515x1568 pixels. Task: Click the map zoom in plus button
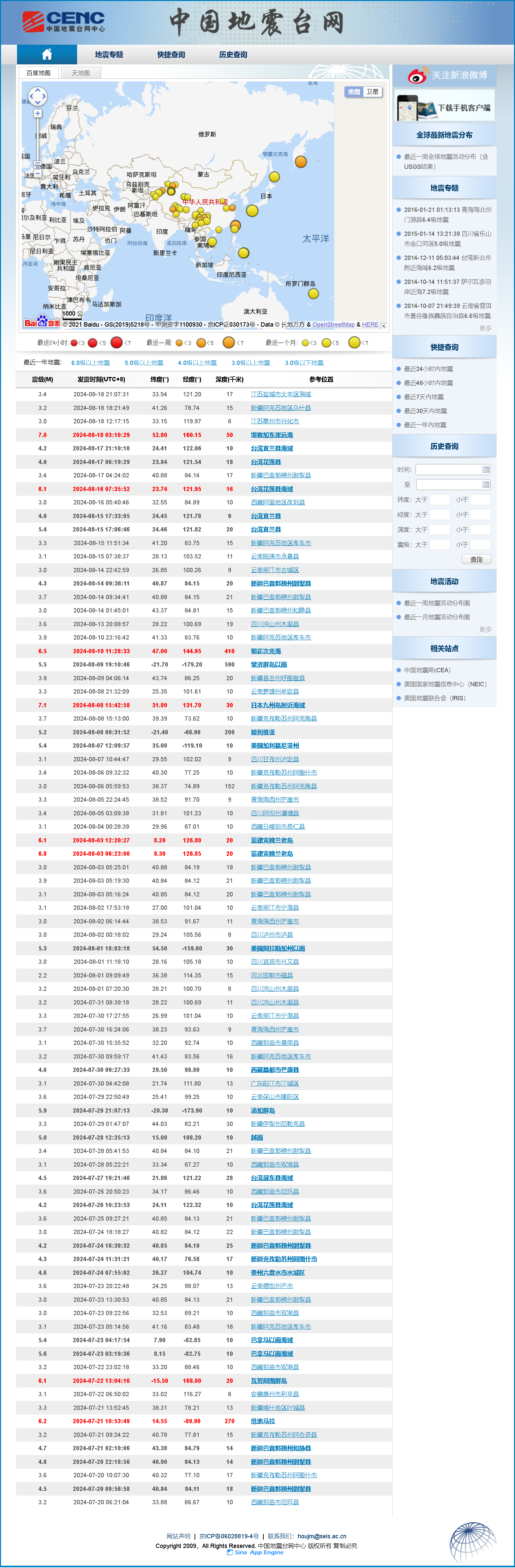point(38,113)
